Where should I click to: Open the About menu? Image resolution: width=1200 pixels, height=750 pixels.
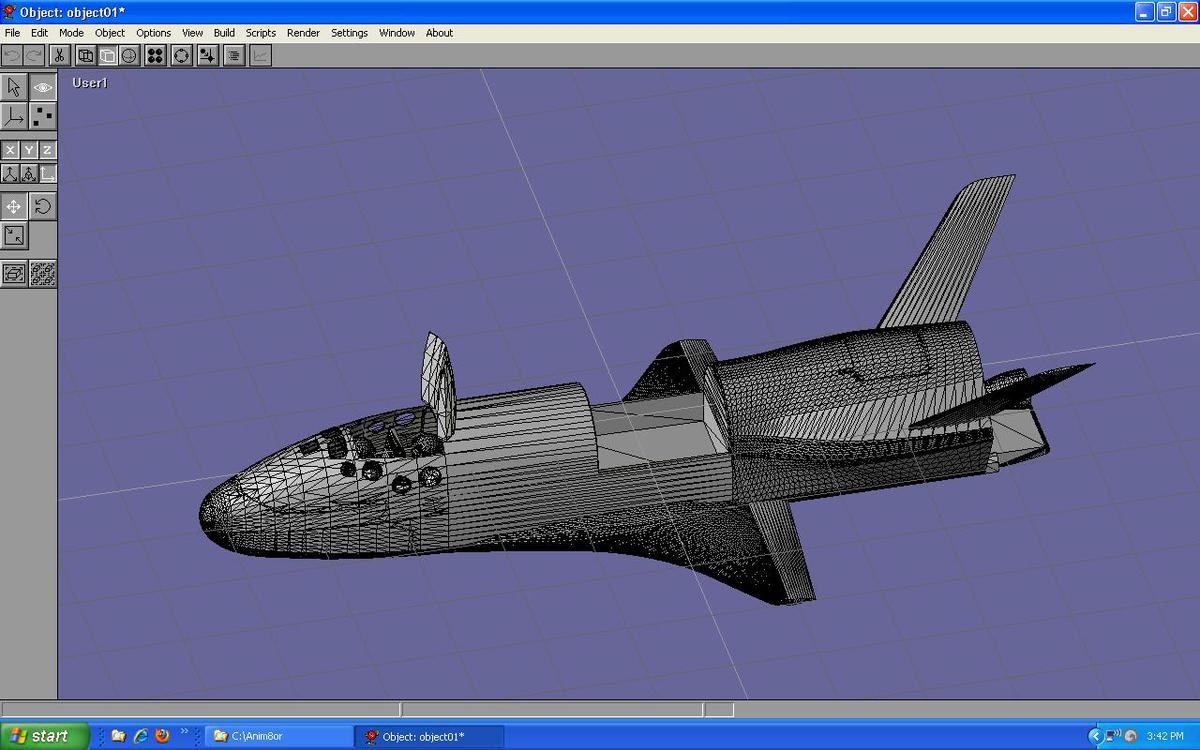pos(439,33)
